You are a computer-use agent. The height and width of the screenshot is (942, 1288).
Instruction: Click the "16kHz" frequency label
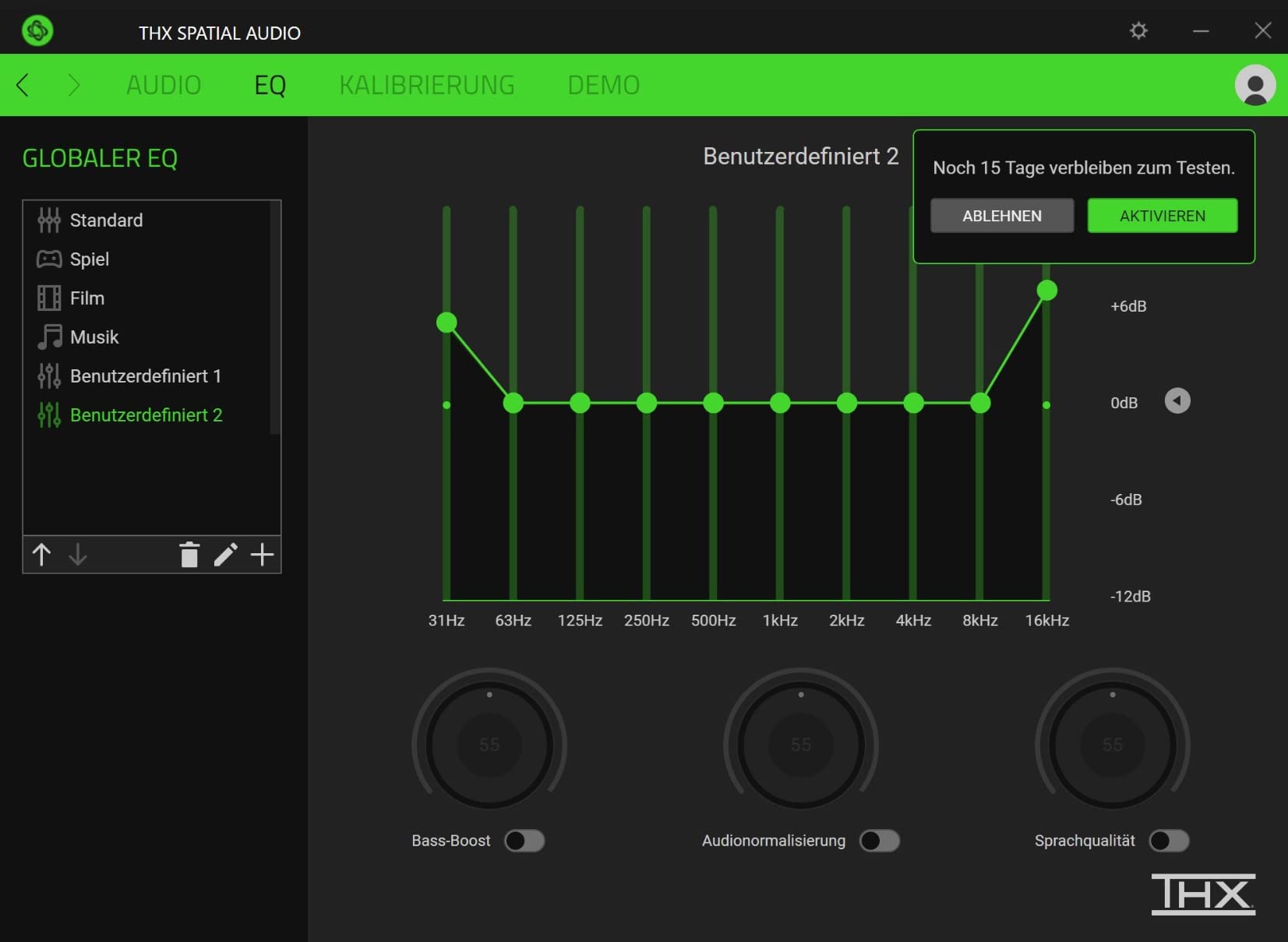coord(1047,621)
